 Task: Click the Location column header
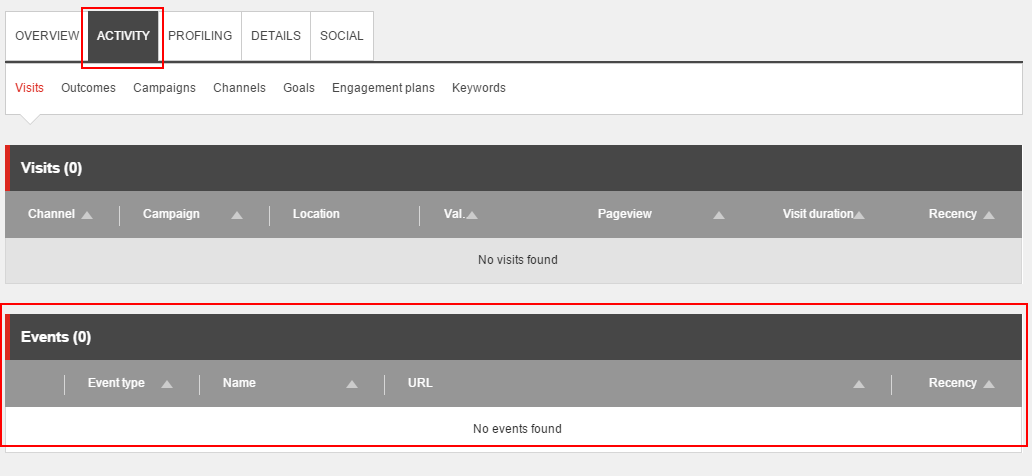pyautogui.click(x=316, y=214)
